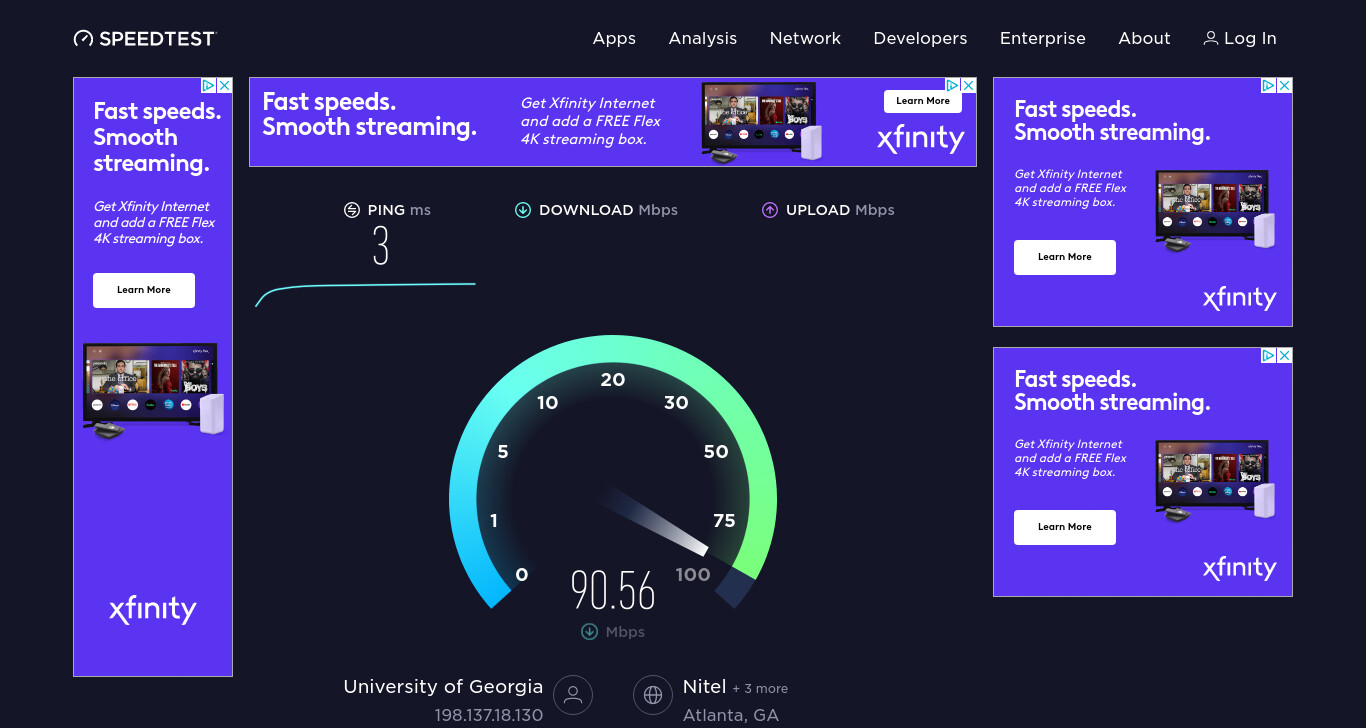Viewport: 1366px width, 728px height.
Task: Click AdChoices icon on upper right ad
Action: [1269, 86]
